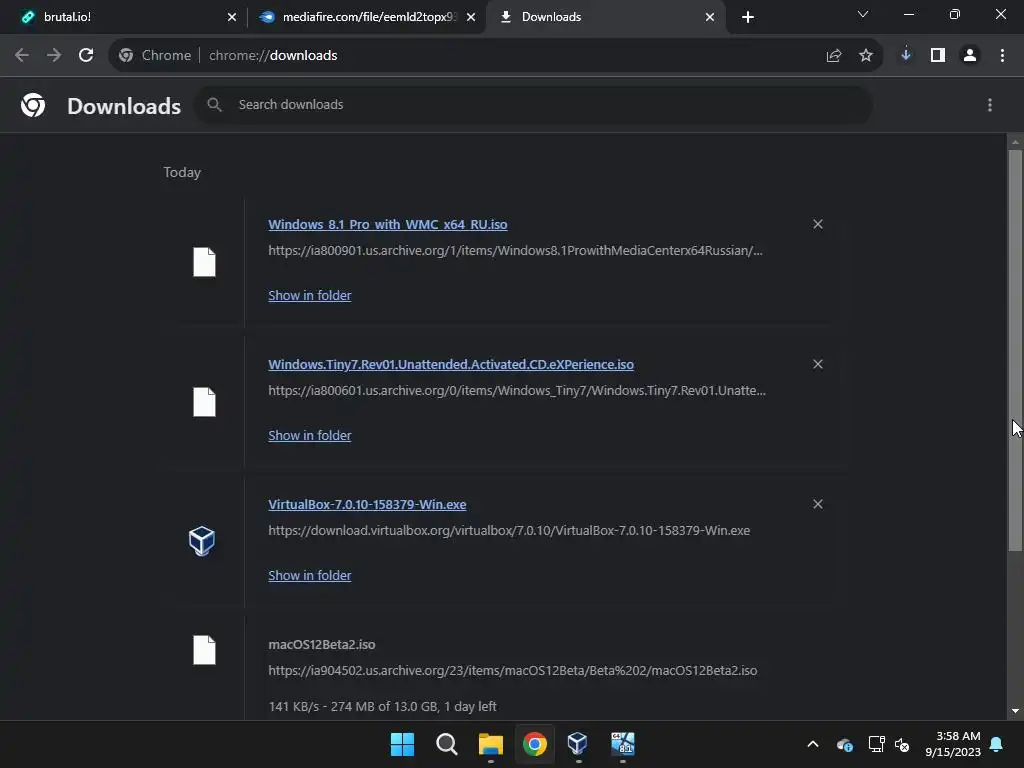Click the page scrollbar thumb
This screenshot has height=768, width=1024.
(x=1015, y=351)
